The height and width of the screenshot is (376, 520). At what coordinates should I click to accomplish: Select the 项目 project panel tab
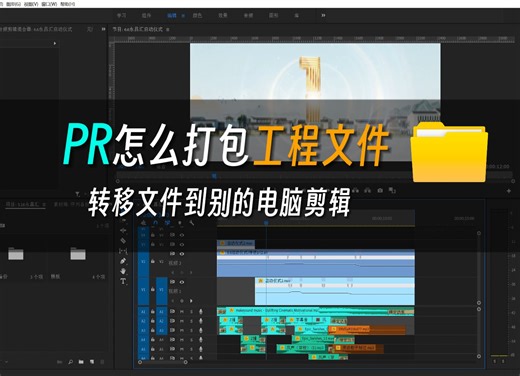pyautogui.click(x=25, y=204)
